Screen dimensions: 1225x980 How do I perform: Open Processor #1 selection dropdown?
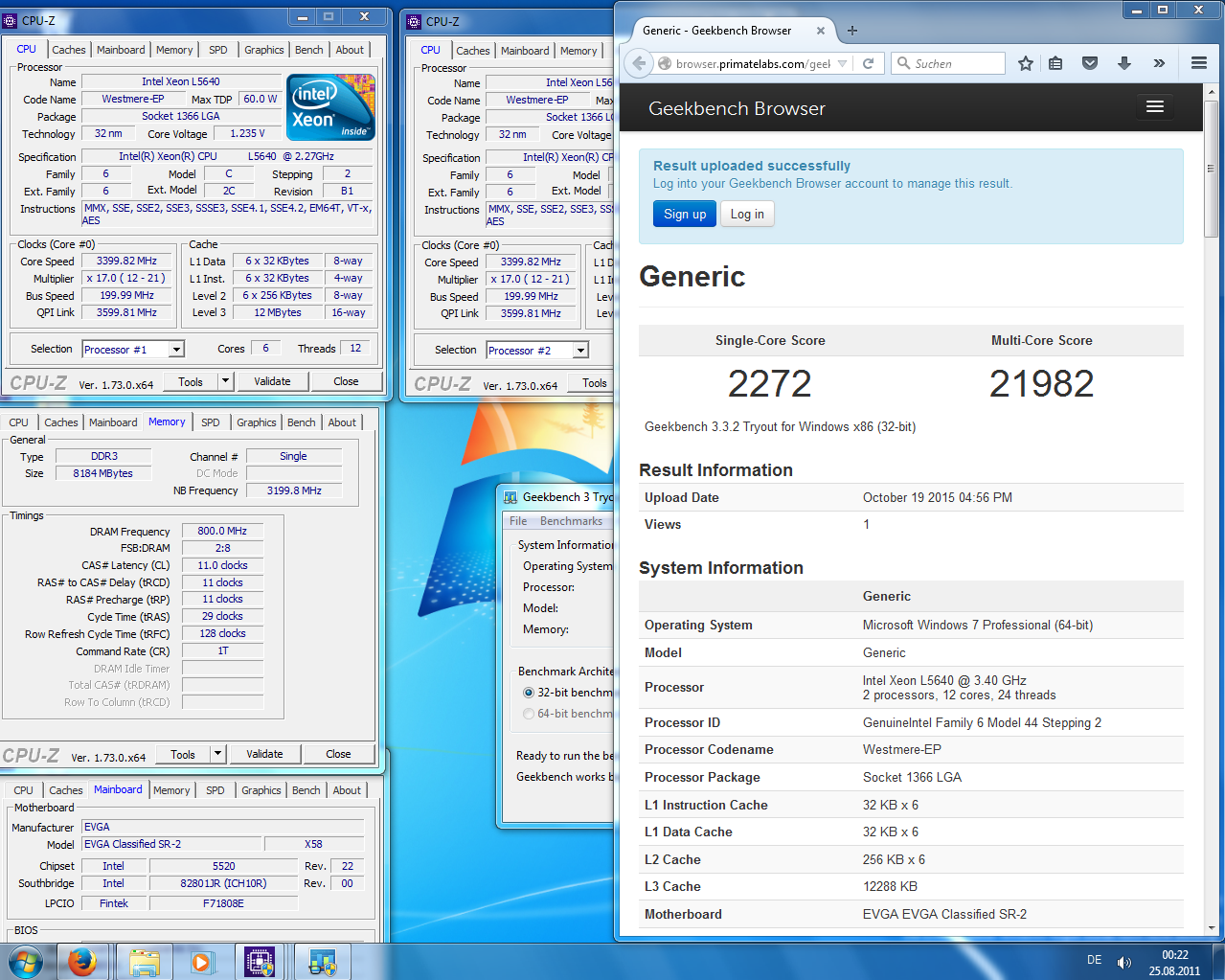click(x=176, y=350)
